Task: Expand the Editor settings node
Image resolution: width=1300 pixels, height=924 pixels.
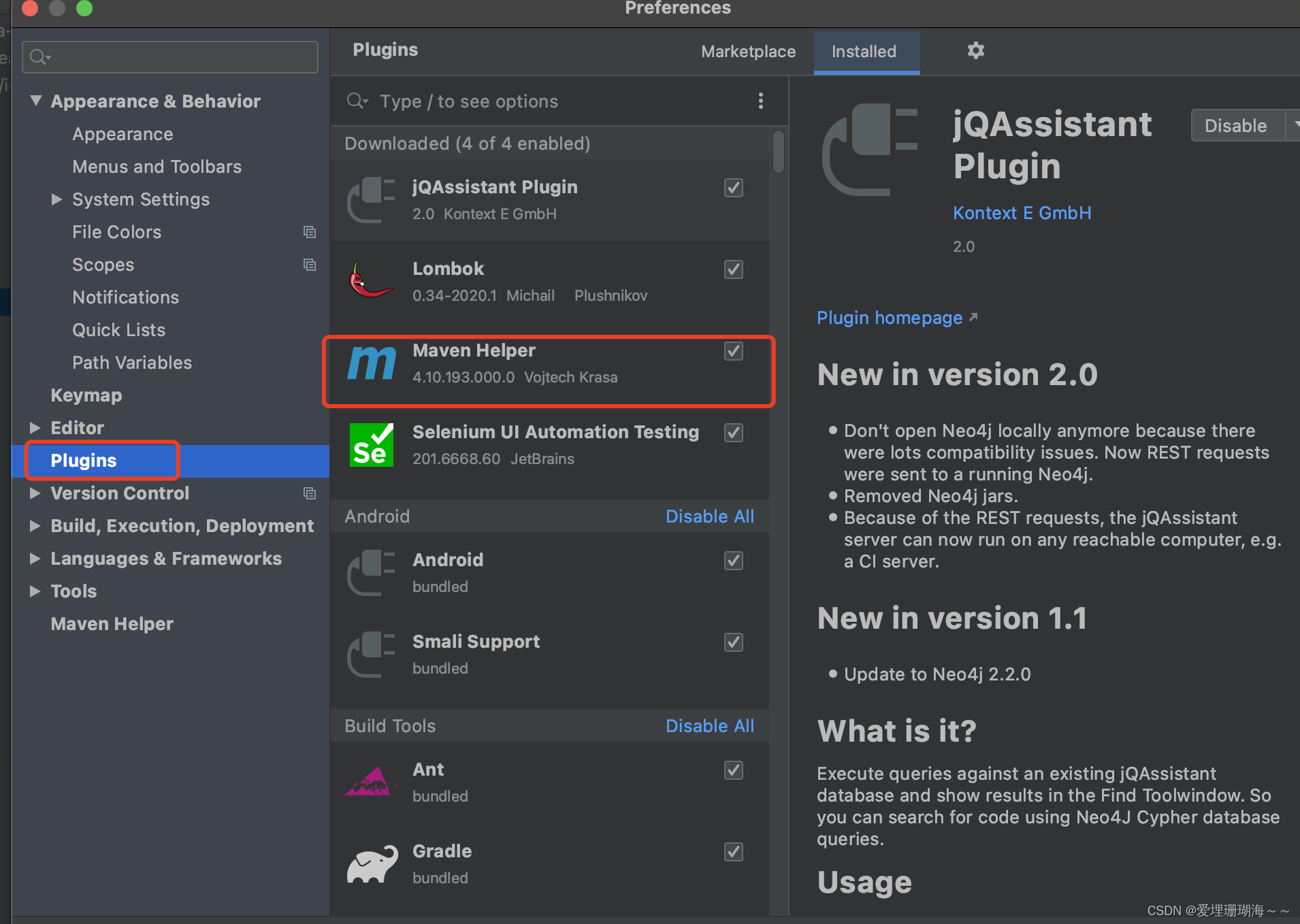Action: click(x=35, y=427)
